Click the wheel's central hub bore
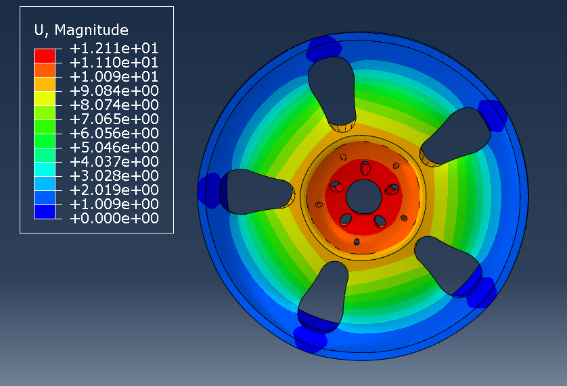This screenshot has width=567, height=386. pyautogui.click(x=363, y=197)
